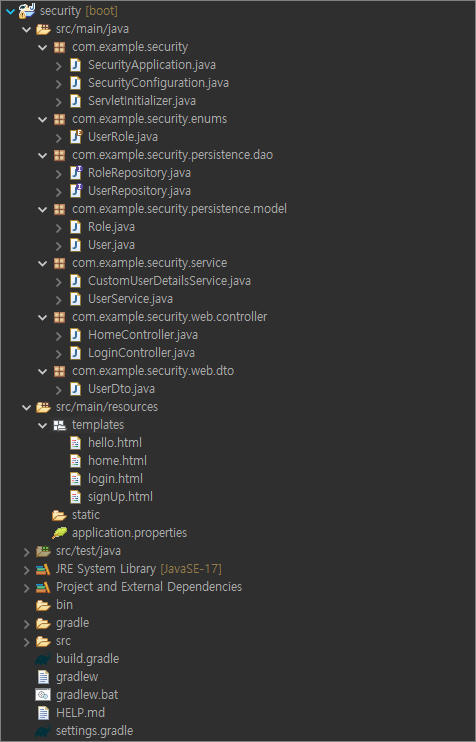Expand the JRE System Library node
The height and width of the screenshot is (742, 476).
pyautogui.click(x=26, y=569)
